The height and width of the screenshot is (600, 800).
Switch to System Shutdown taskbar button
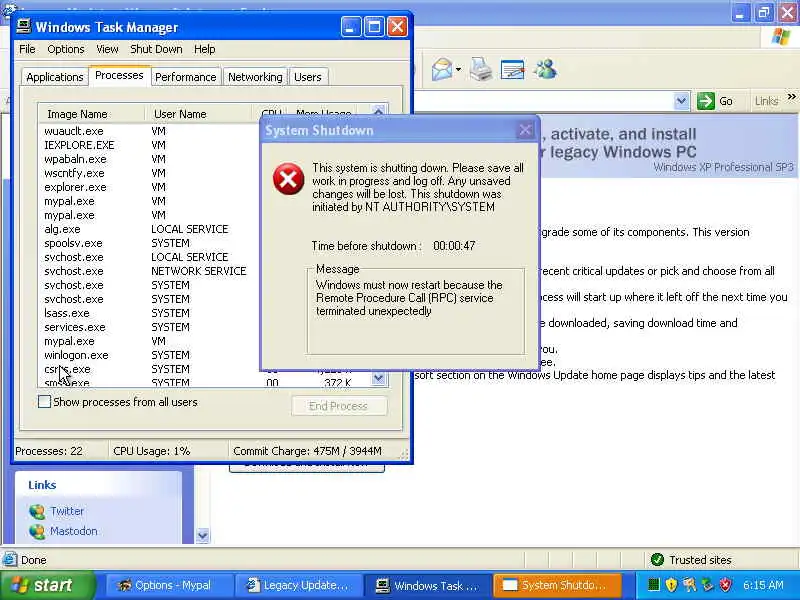tap(557, 585)
